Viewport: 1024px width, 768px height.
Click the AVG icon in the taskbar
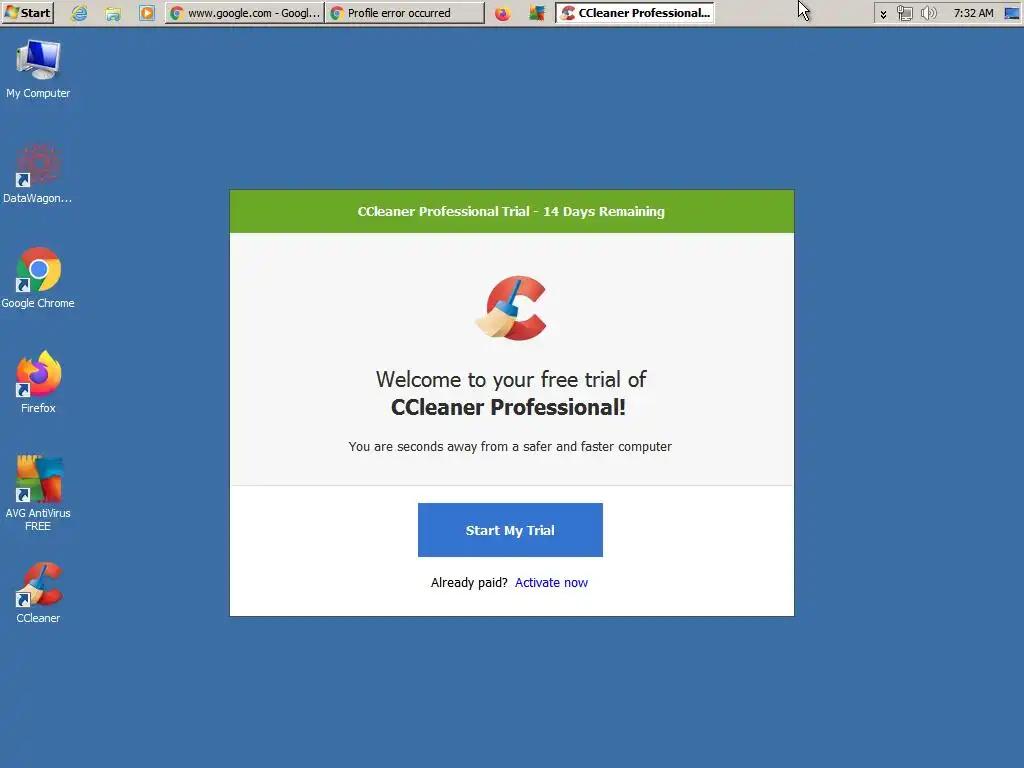coord(537,13)
